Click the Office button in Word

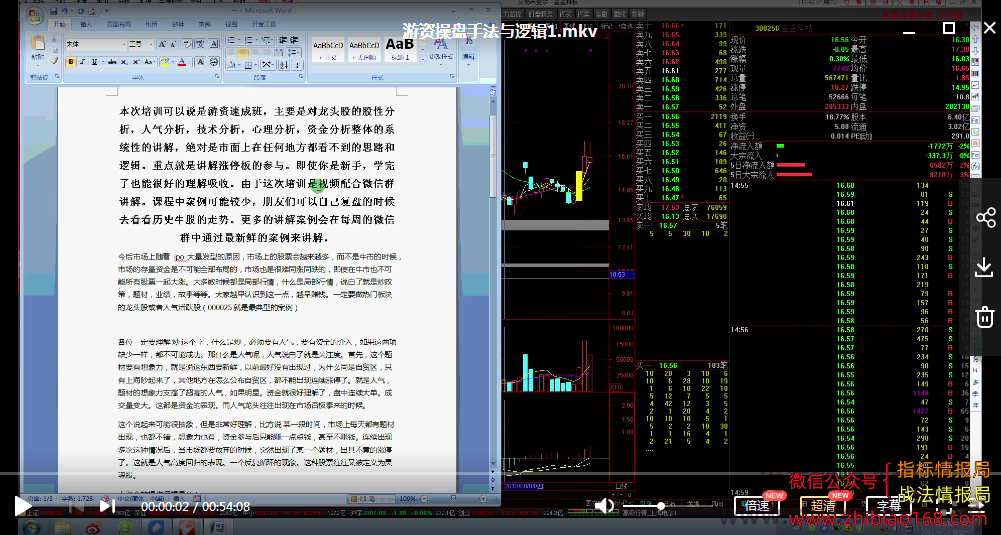point(34,15)
